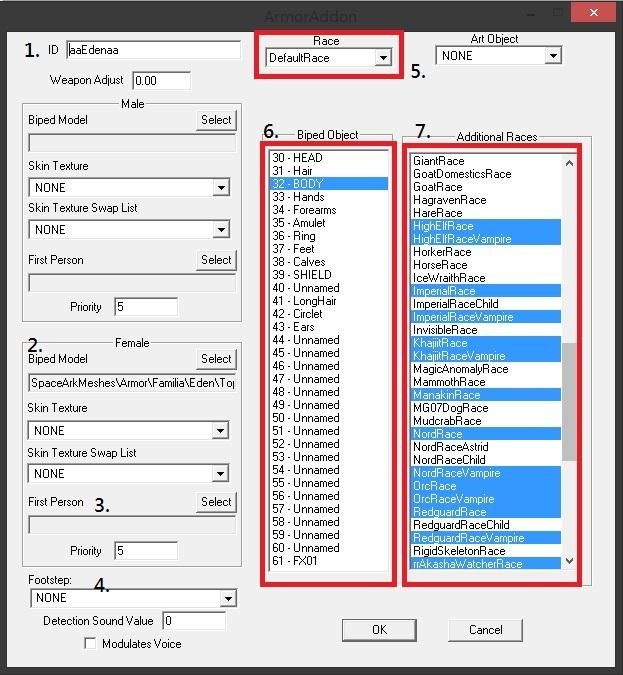Click the ID text field
623x675 pixels.
153,50
